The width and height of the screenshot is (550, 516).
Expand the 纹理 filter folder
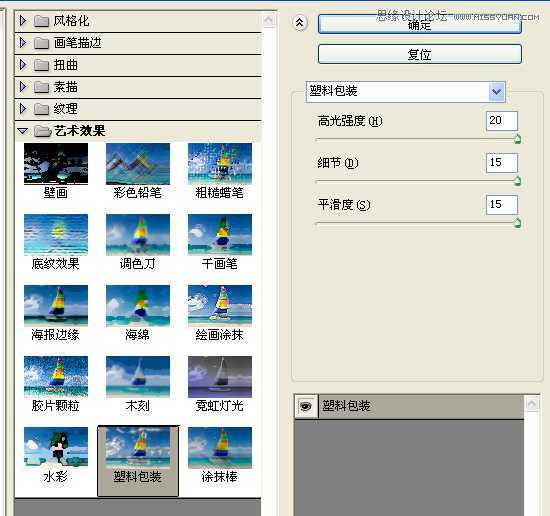(23, 109)
